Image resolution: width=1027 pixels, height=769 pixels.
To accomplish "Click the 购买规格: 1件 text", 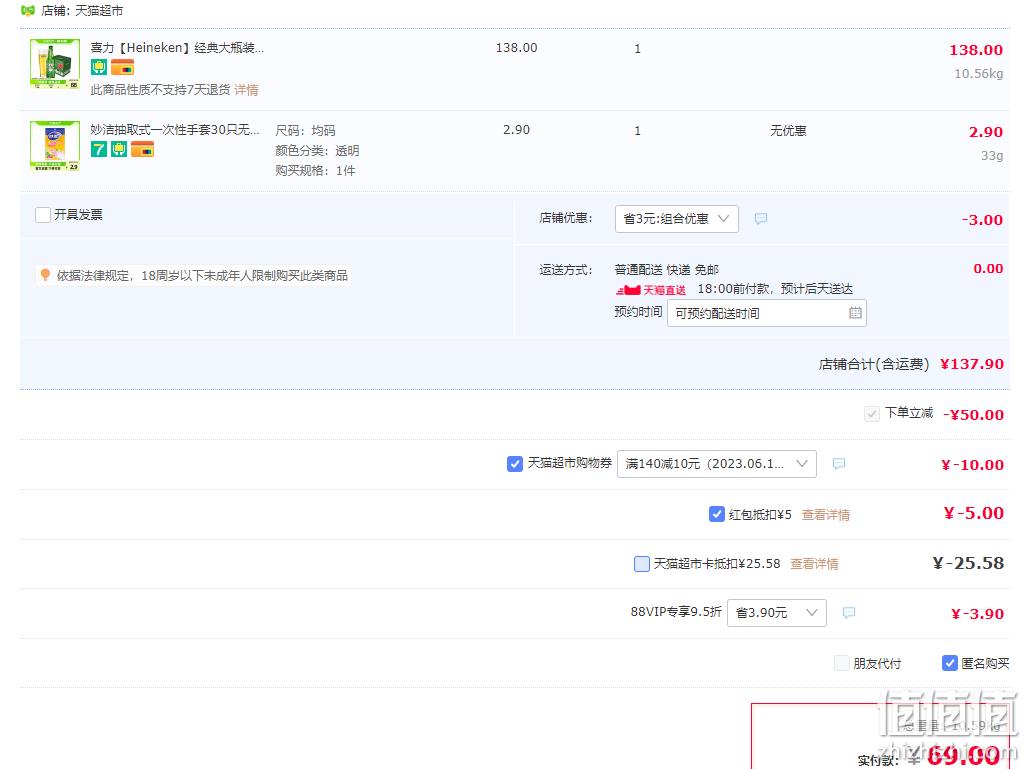I will 315,170.
